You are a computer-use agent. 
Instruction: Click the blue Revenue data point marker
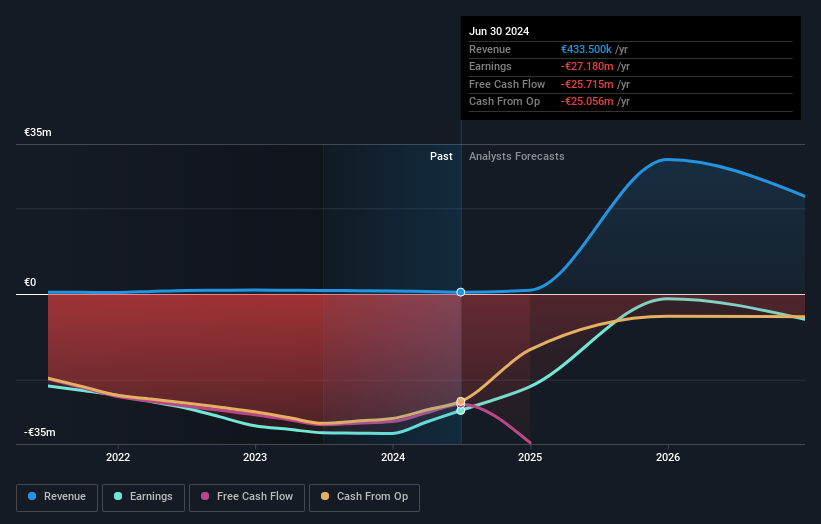click(x=461, y=292)
